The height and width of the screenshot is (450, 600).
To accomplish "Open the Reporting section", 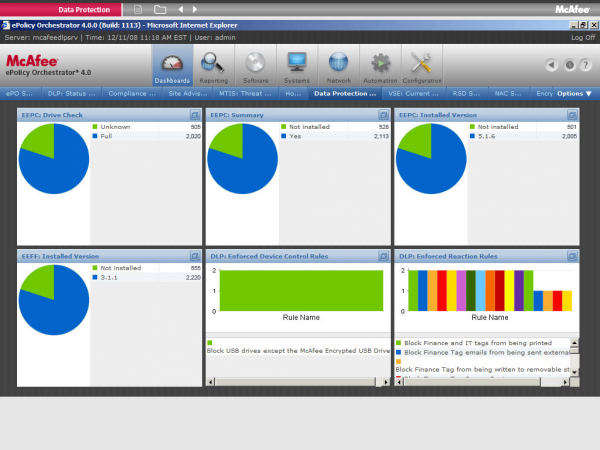I will [214, 65].
